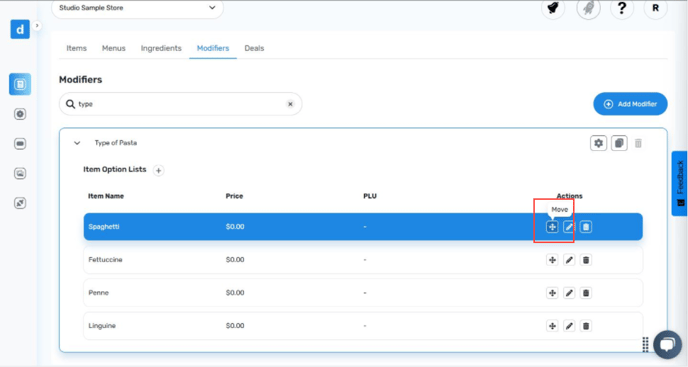
Task: Open help question mark icon
Action: pos(622,8)
